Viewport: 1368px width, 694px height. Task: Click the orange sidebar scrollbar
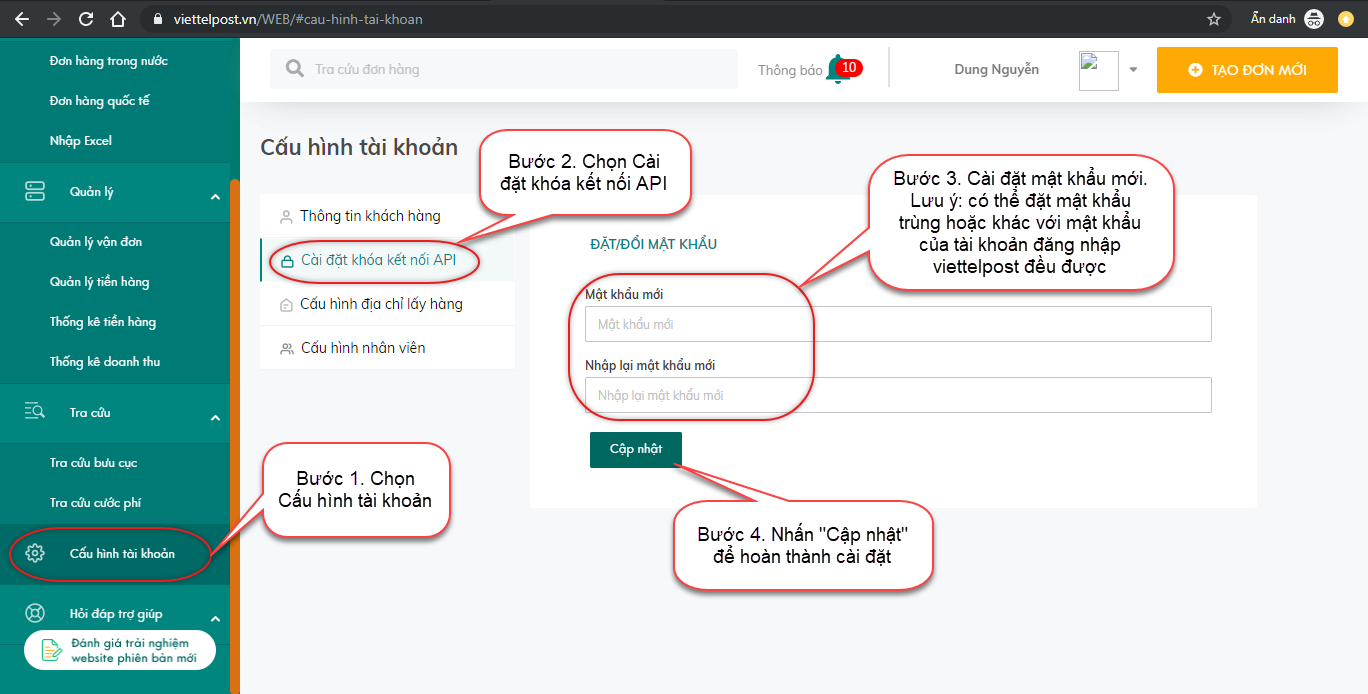click(235, 435)
